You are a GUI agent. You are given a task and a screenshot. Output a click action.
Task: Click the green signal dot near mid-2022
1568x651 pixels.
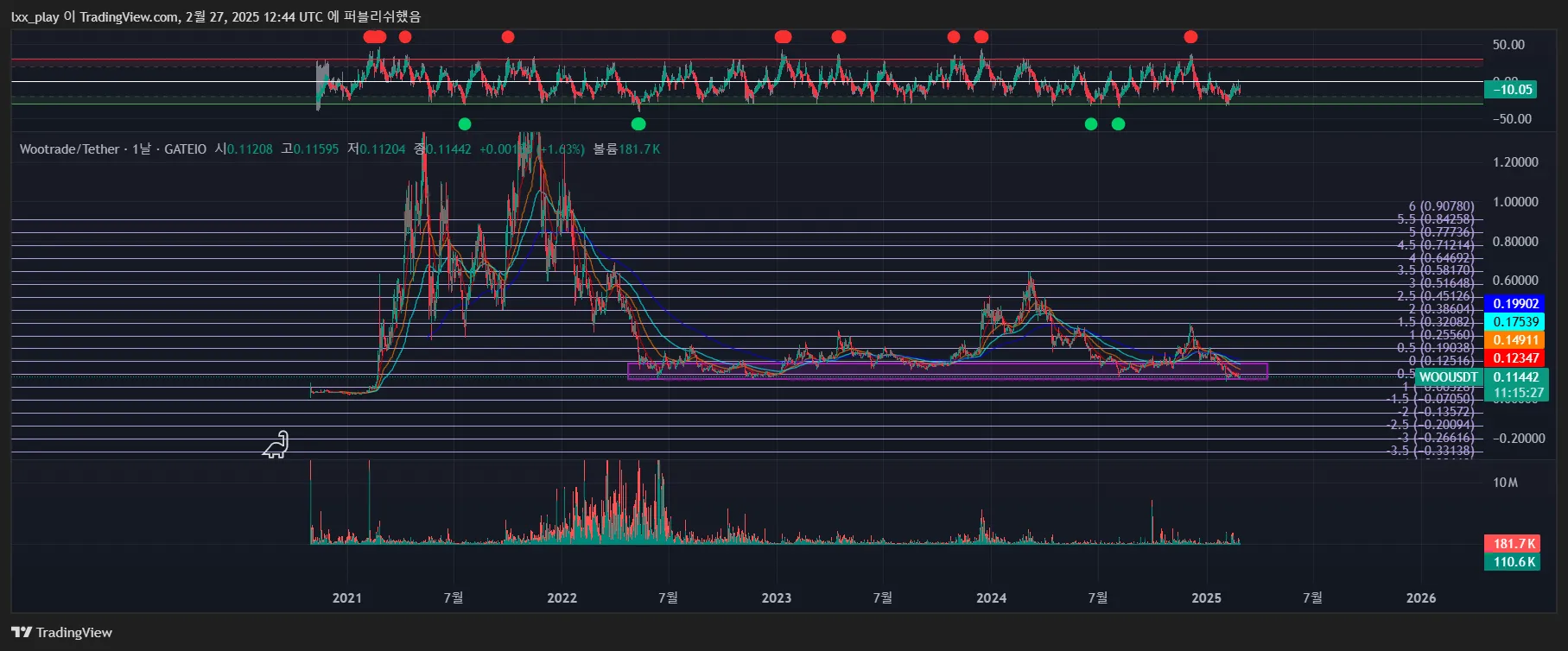coord(638,124)
